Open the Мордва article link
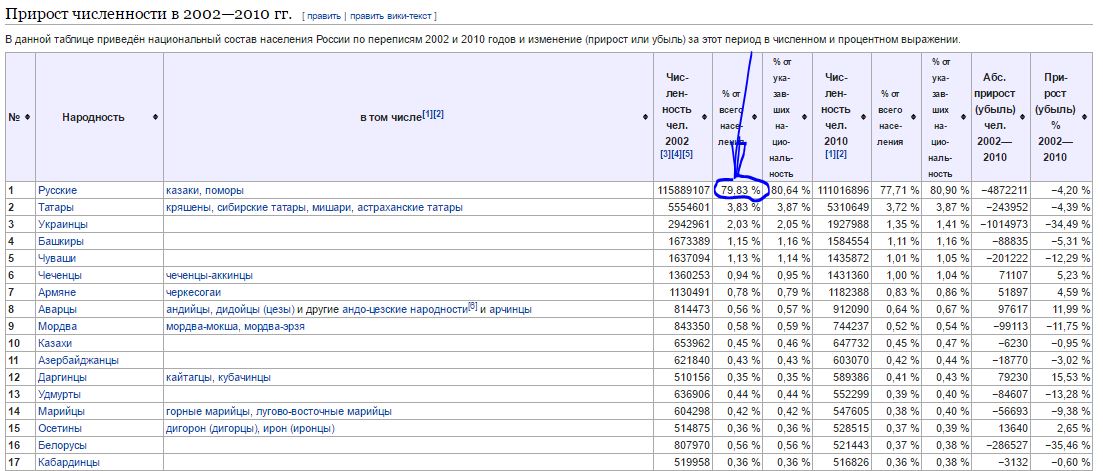Image resolution: width=1103 pixels, height=471 pixels. click(x=58, y=326)
